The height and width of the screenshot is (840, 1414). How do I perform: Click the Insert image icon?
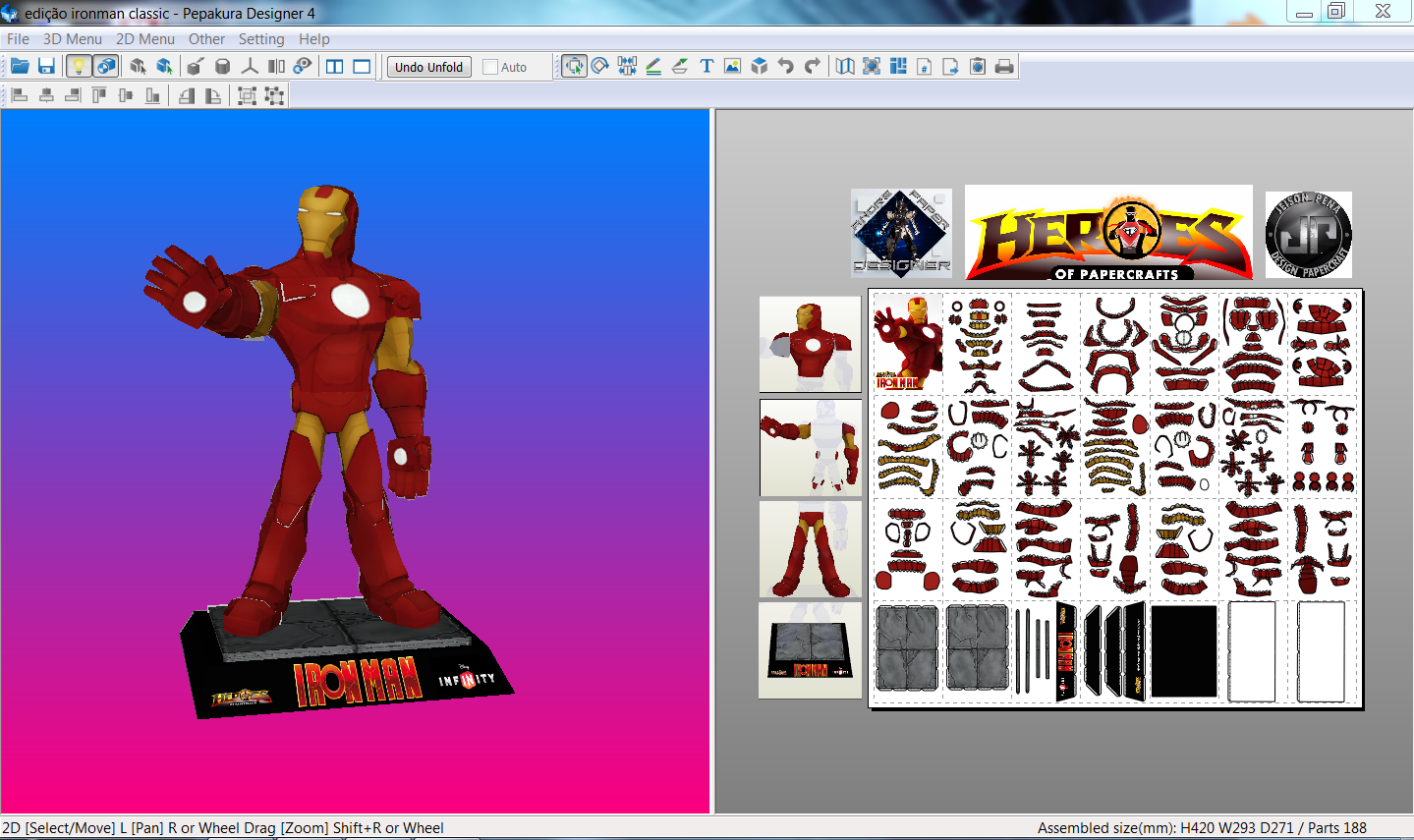coord(733,67)
